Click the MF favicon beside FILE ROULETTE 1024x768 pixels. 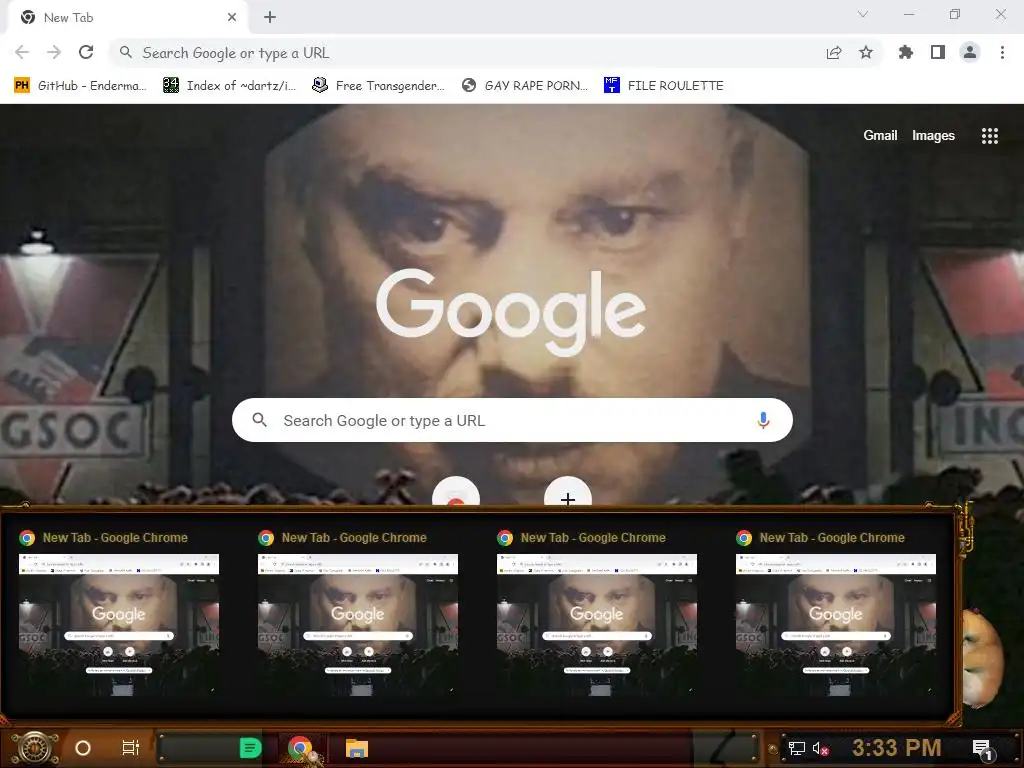[x=611, y=86]
